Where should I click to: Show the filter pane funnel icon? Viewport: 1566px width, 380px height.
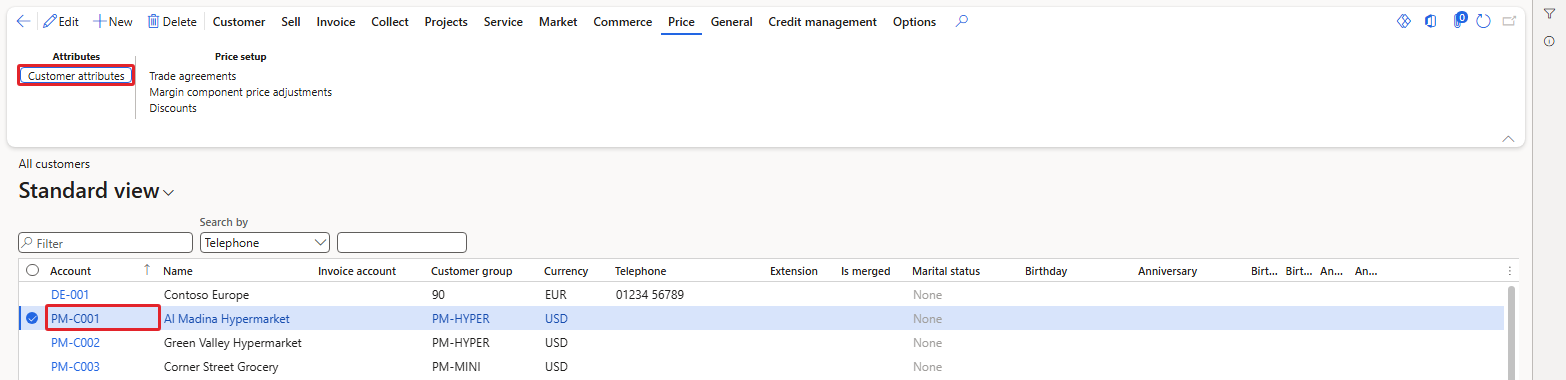(x=1549, y=13)
